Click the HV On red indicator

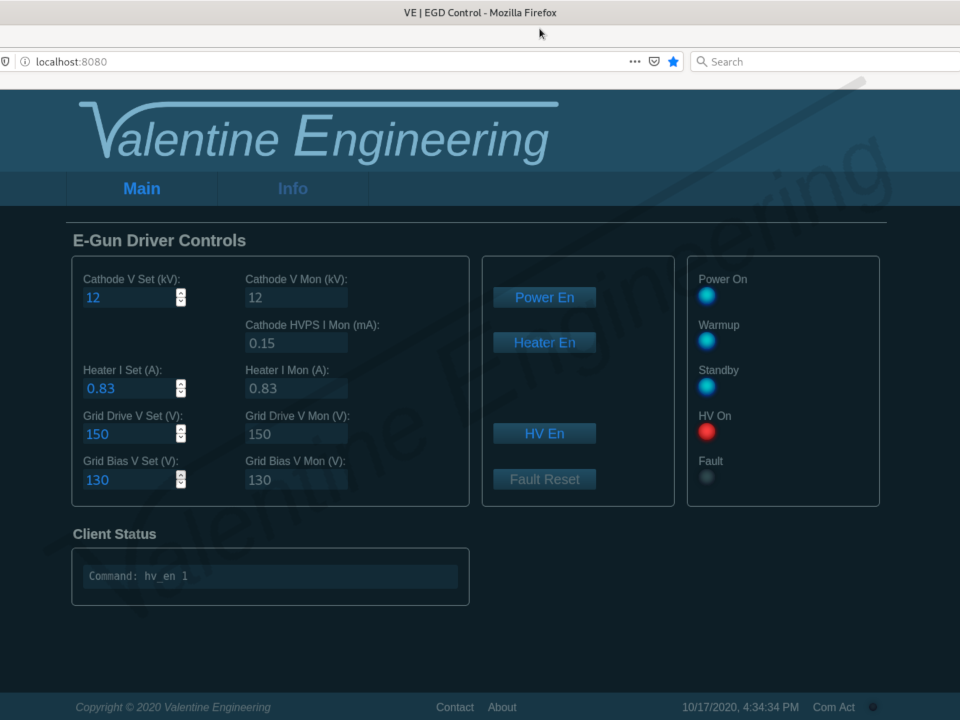[707, 432]
